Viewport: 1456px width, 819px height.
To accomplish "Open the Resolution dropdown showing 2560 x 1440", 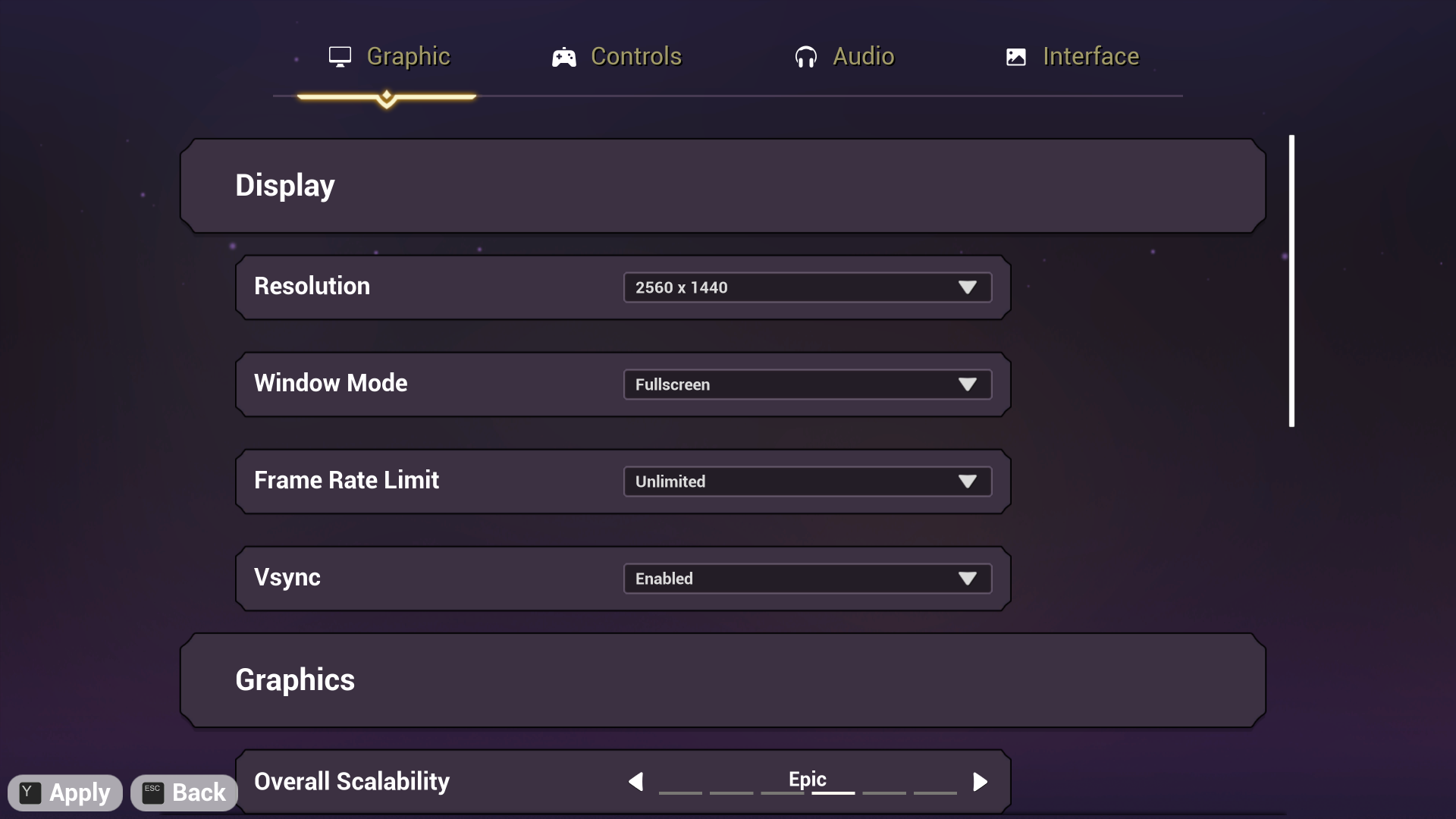I will [808, 287].
